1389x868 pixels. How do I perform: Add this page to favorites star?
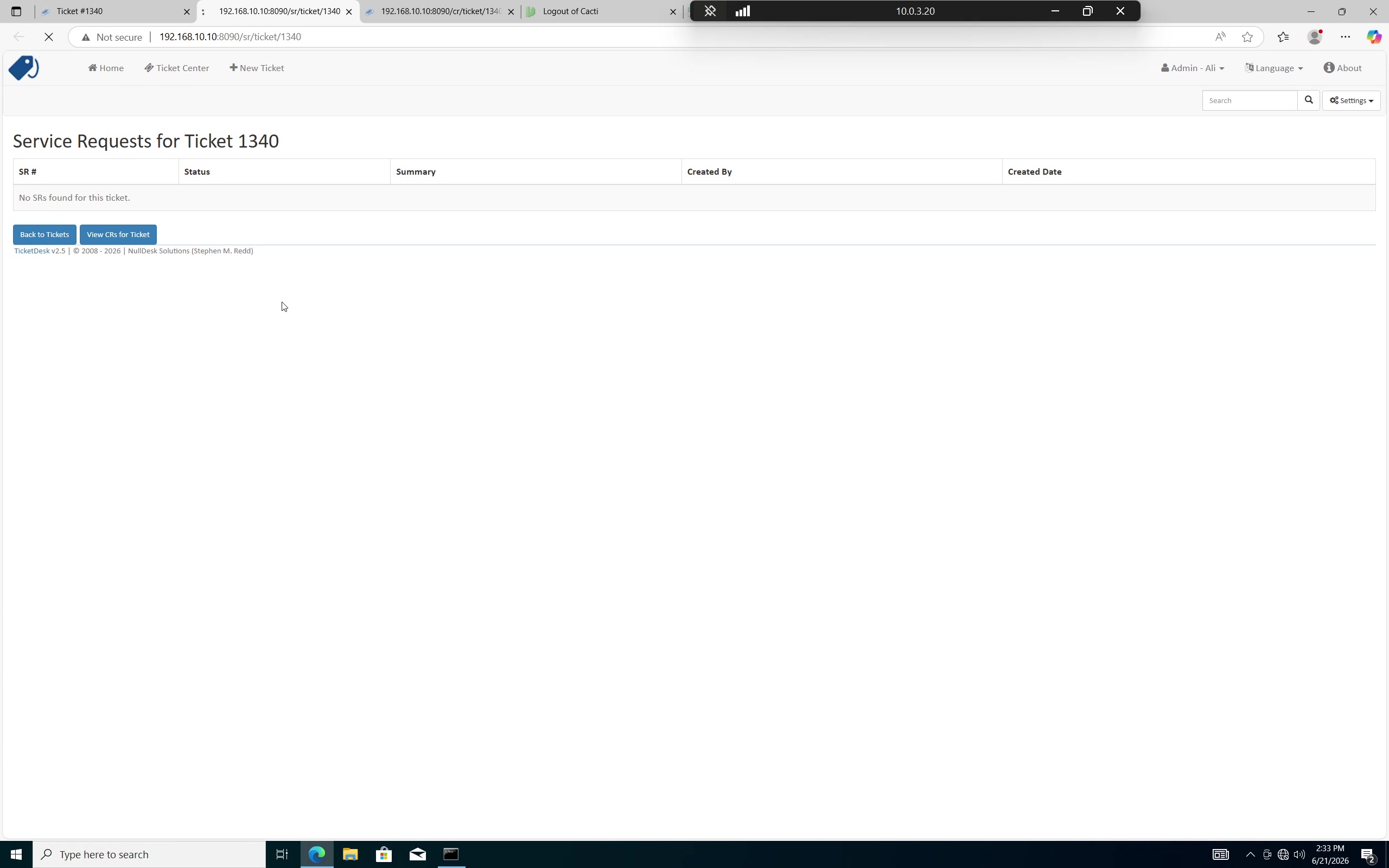pos(1247,37)
